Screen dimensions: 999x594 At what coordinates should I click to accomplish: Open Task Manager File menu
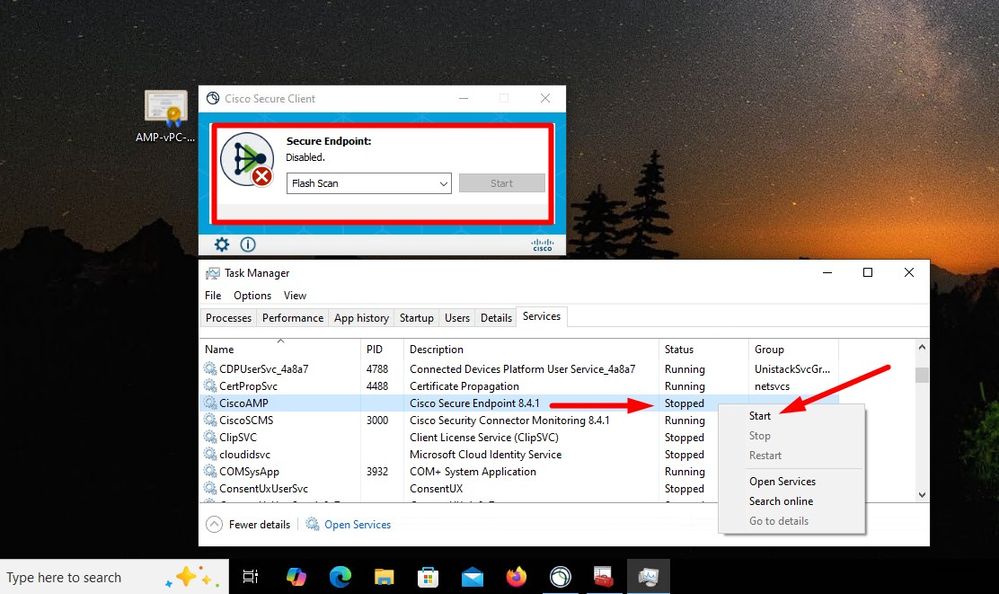coord(213,296)
